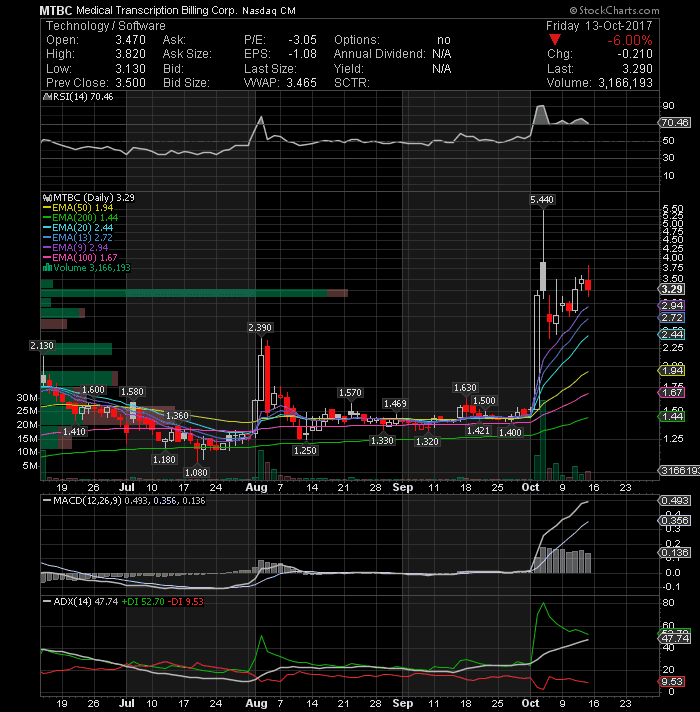Screen dimensions: 700x712
Task: Select the Prev Close value 3.500
Action: pyautogui.click(x=130, y=83)
